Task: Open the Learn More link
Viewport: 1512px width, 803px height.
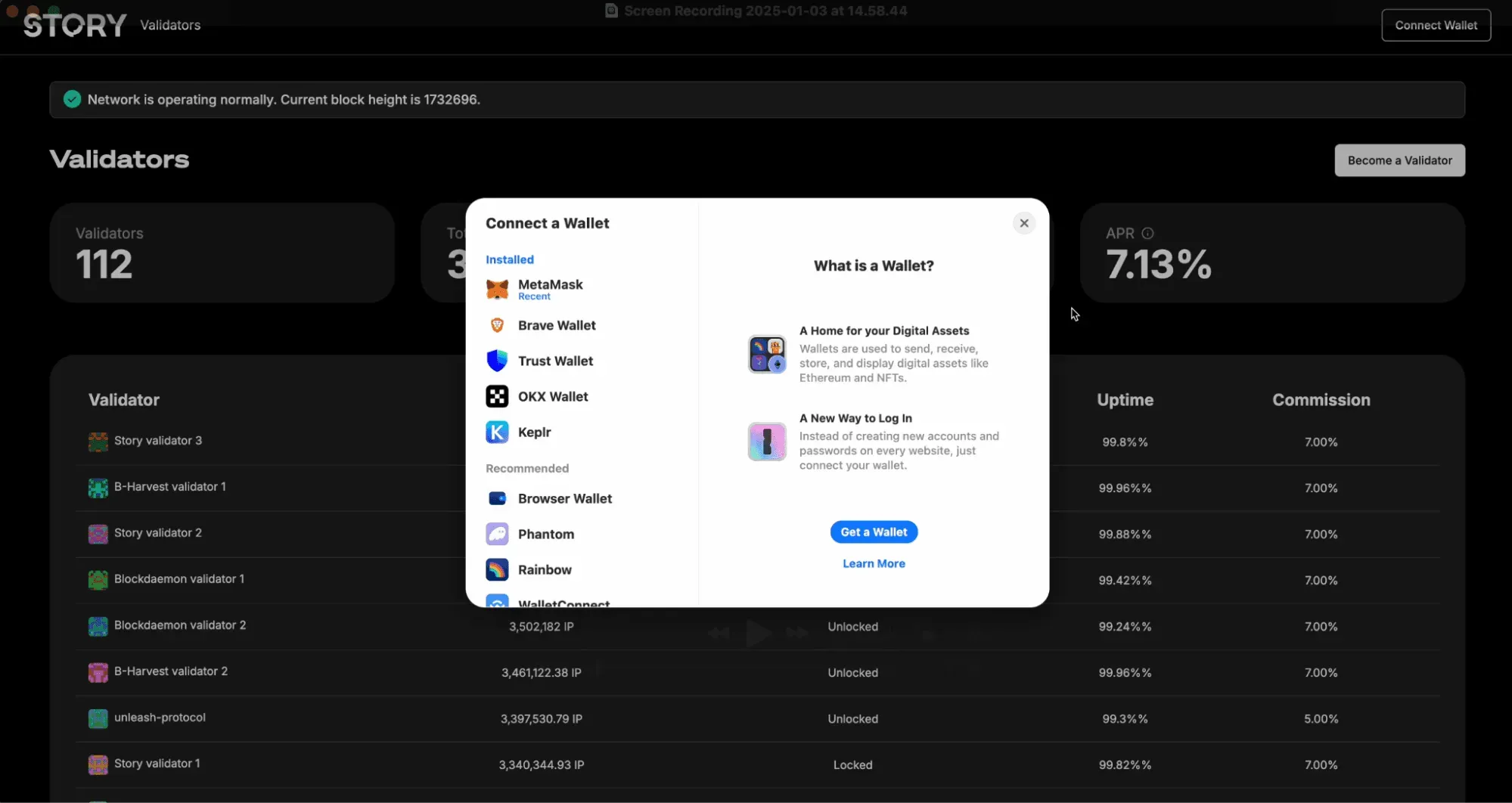Action: pos(874,563)
